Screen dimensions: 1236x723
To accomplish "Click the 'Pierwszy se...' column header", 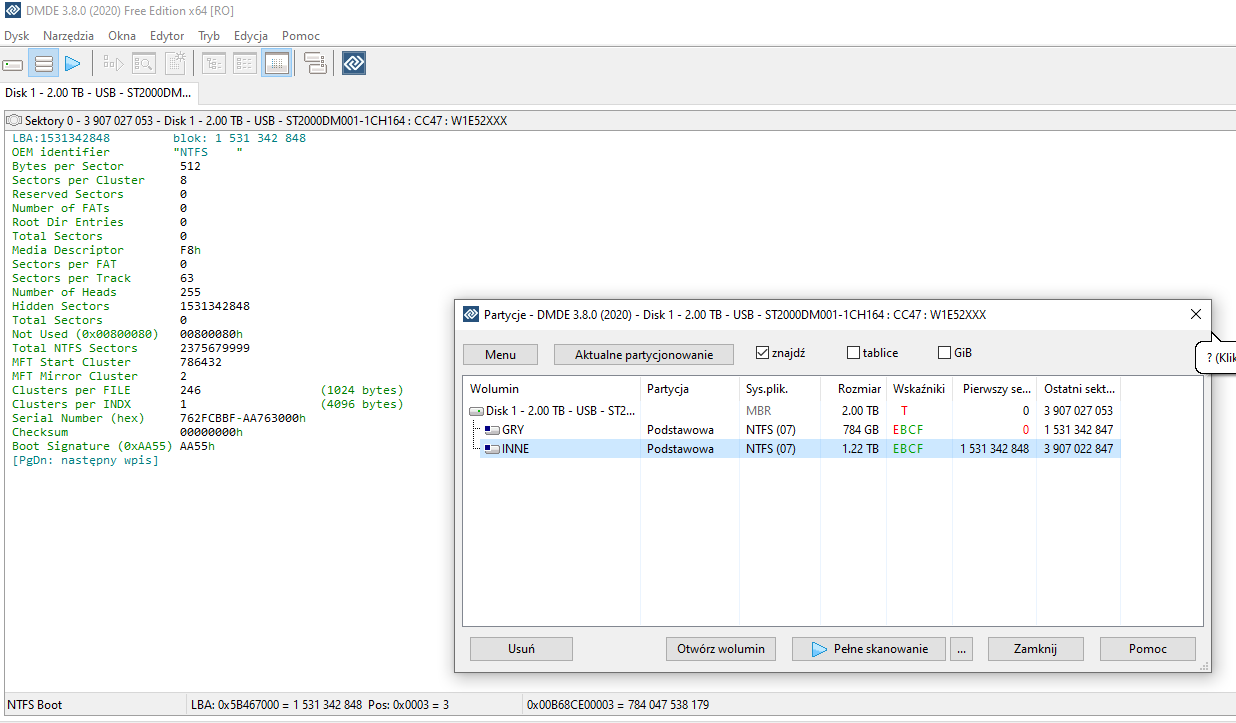I will click(x=994, y=389).
